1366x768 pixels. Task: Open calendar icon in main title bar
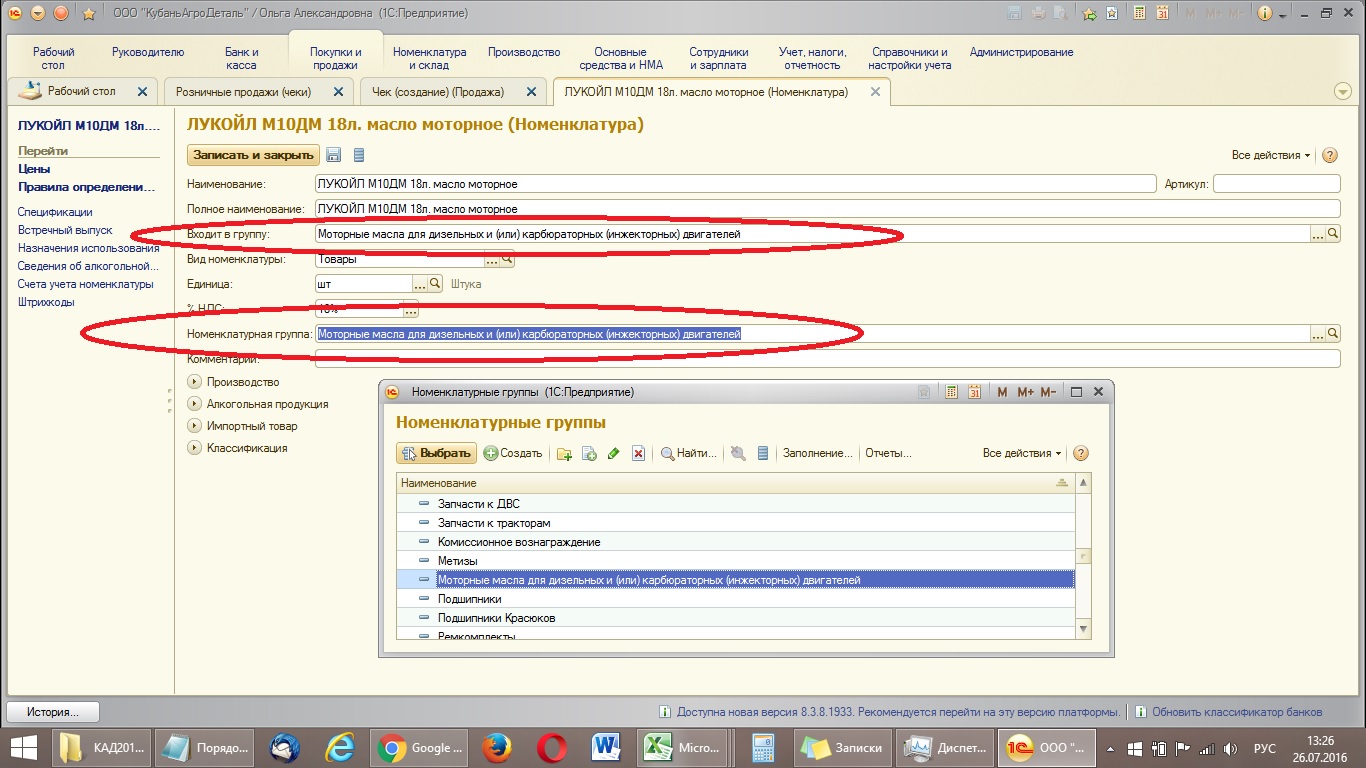pos(1162,13)
